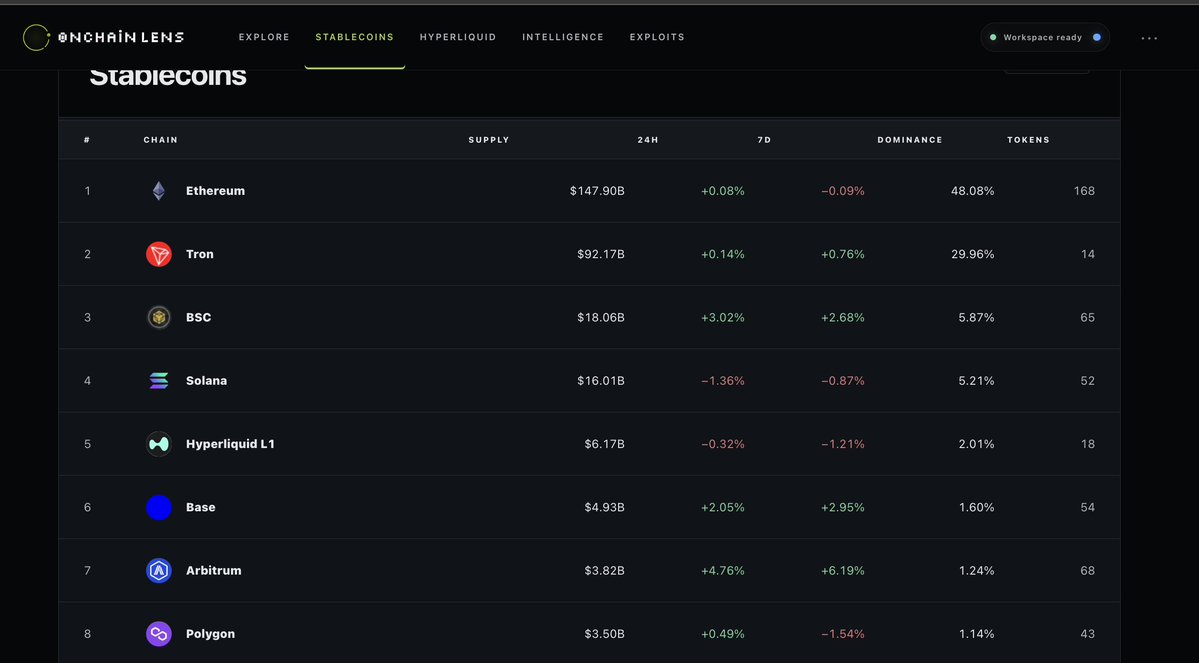Click the Ethereum chain icon

click(x=158, y=191)
